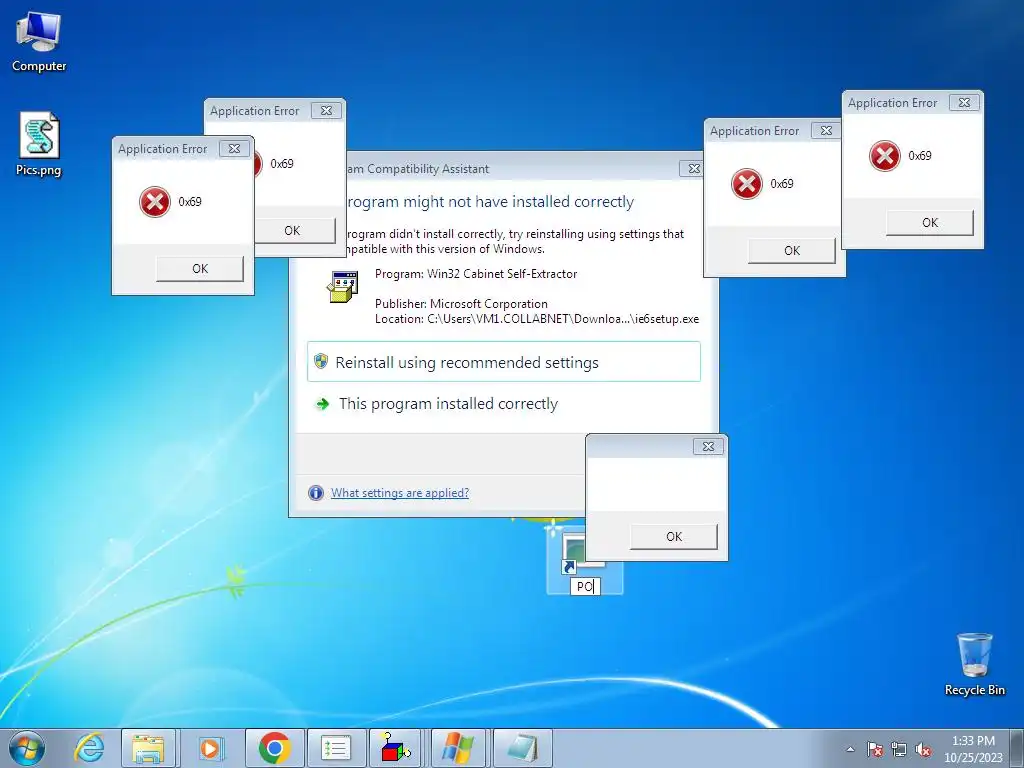Open Windows Explorer folder taskbar icon
This screenshot has height=768, width=1024.
coord(148,748)
